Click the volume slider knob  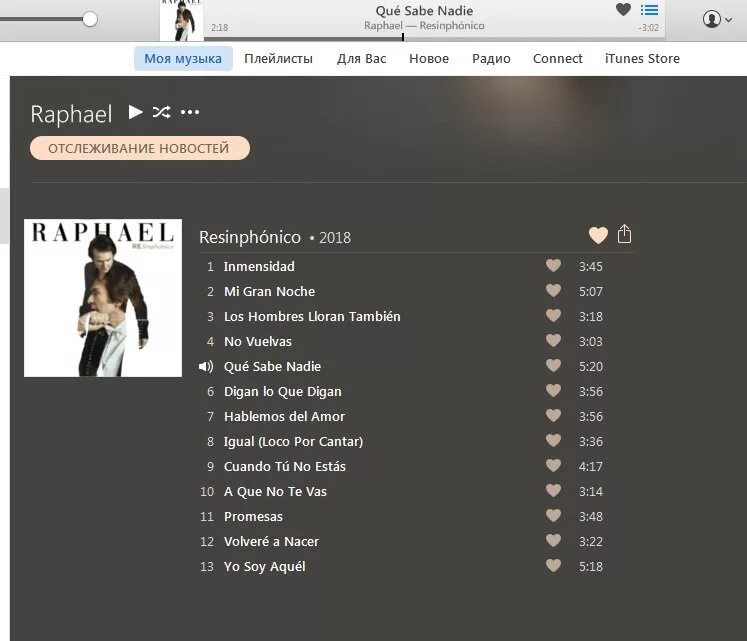click(x=90, y=19)
